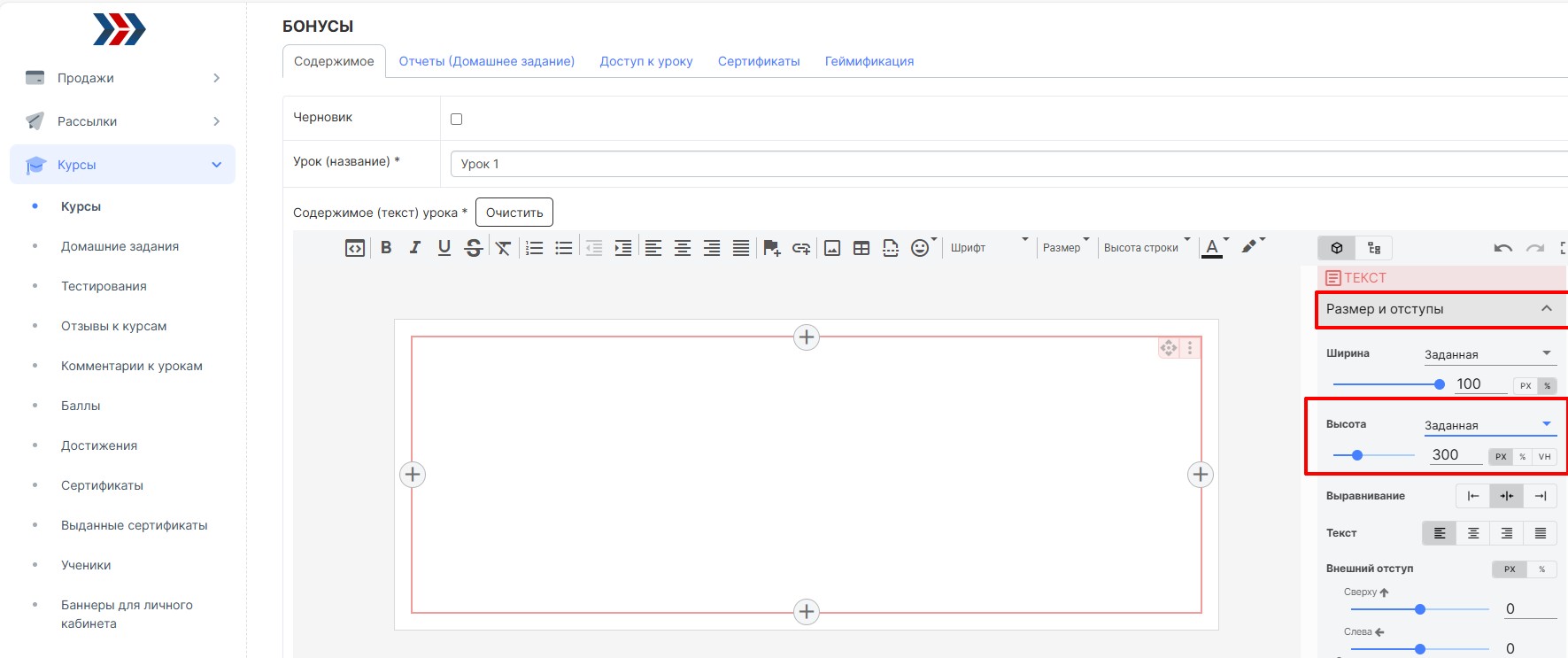Image resolution: width=1568 pixels, height=658 pixels.
Task: Open the Шрифт font dropdown
Action: [990, 248]
